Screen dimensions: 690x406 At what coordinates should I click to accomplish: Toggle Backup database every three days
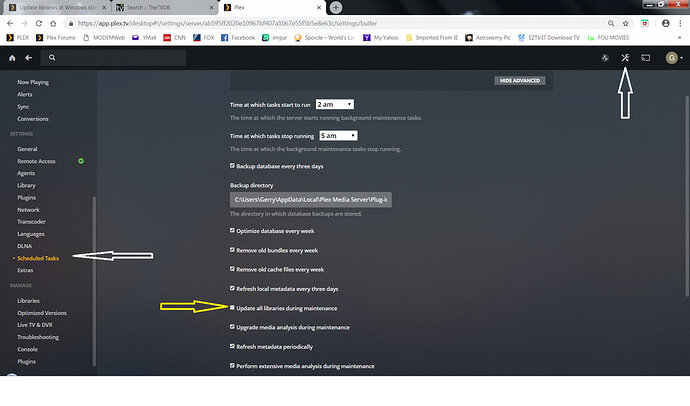tap(232, 165)
